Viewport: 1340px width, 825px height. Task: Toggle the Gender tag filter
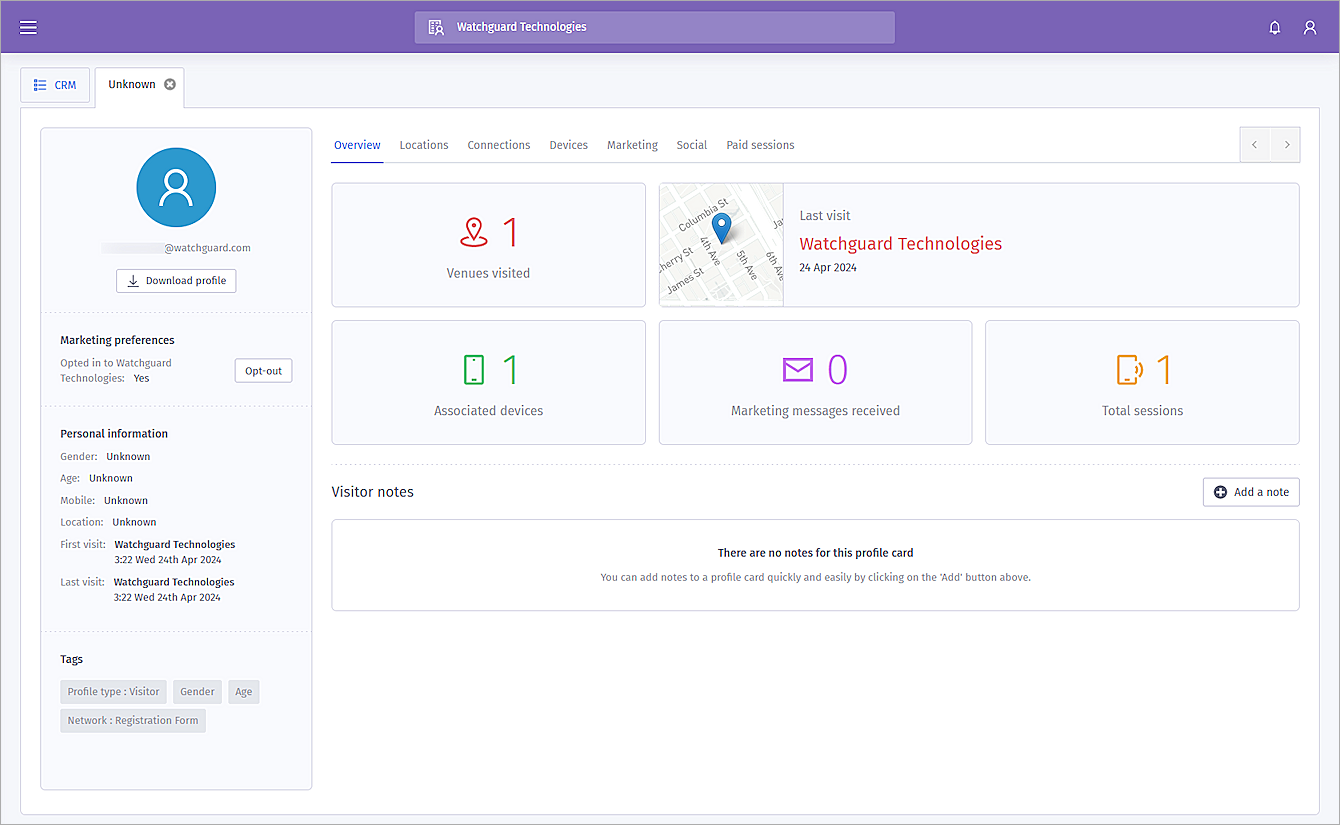click(197, 691)
